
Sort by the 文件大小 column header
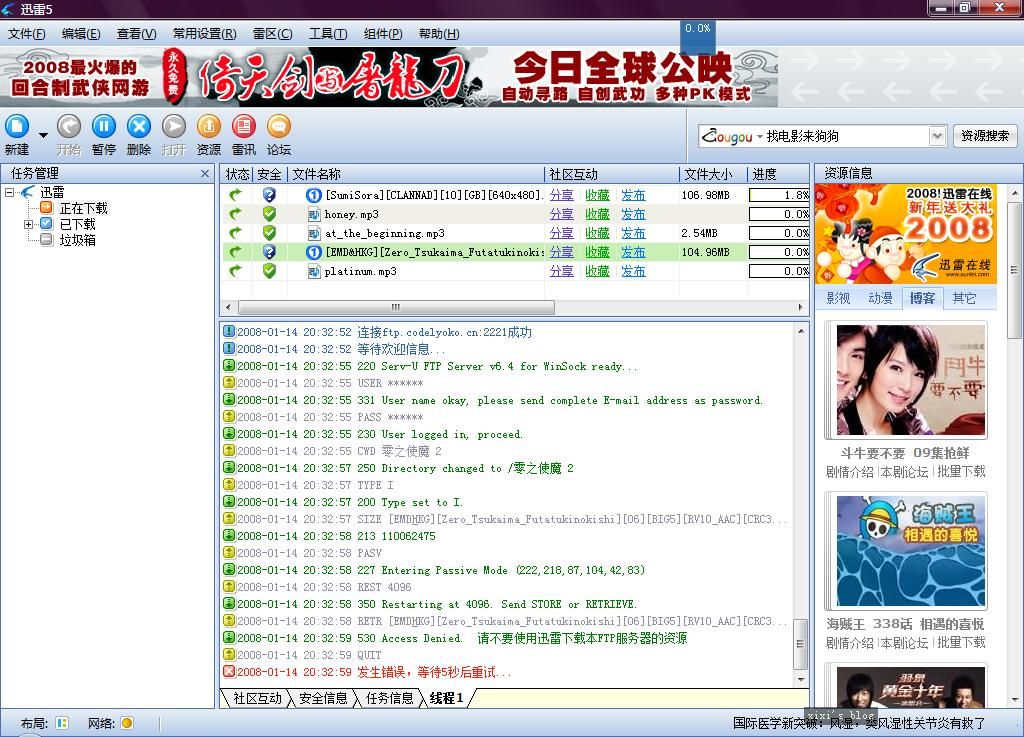712,174
